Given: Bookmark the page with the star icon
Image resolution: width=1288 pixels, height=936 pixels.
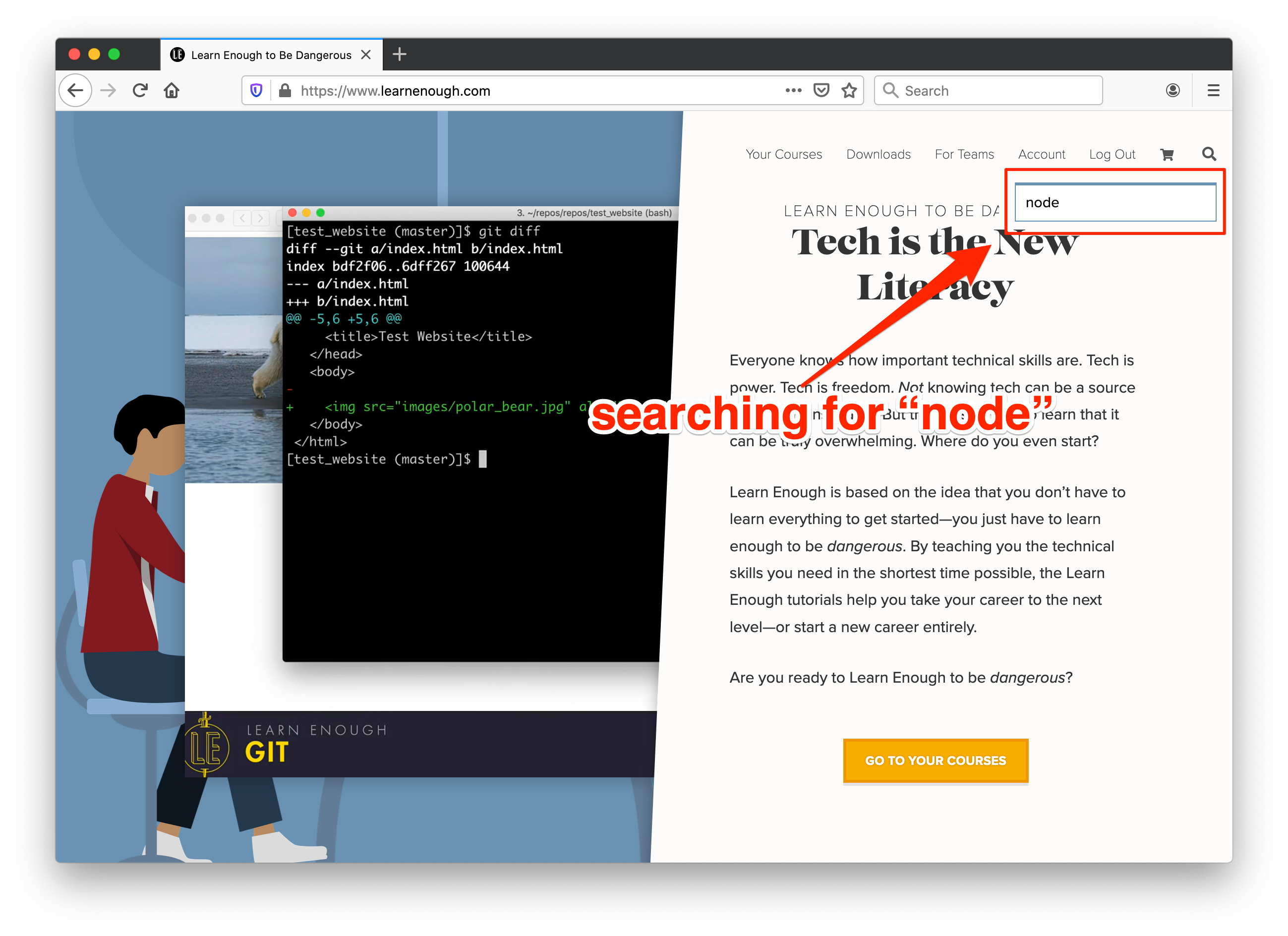Looking at the screenshot, I should (x=849, y=90).
